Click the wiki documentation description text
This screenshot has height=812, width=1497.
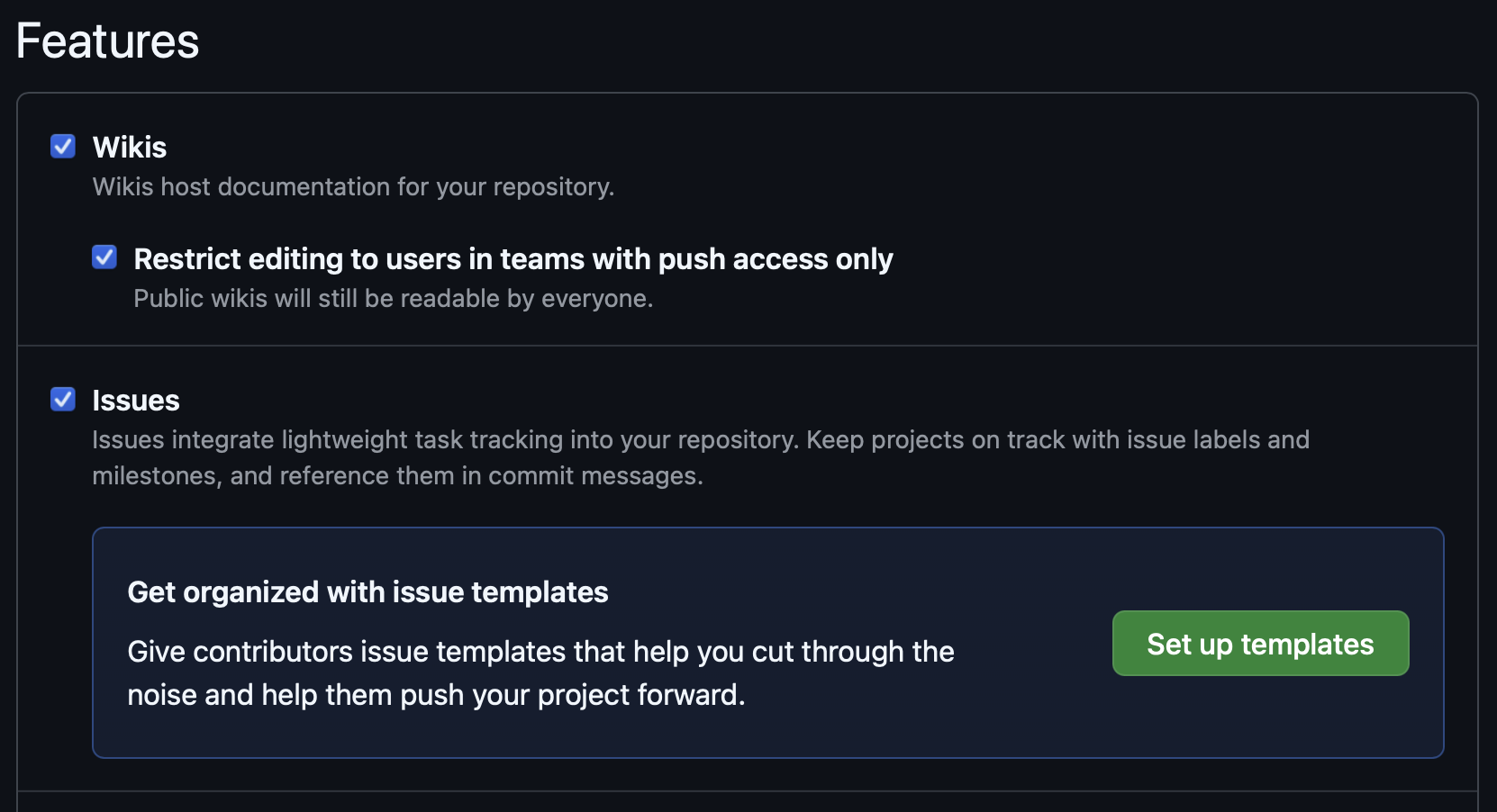pyautogui.click(x=353, y=186)
